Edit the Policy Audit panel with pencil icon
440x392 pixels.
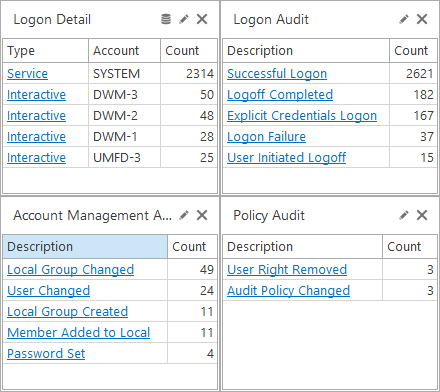coord(404,215)
